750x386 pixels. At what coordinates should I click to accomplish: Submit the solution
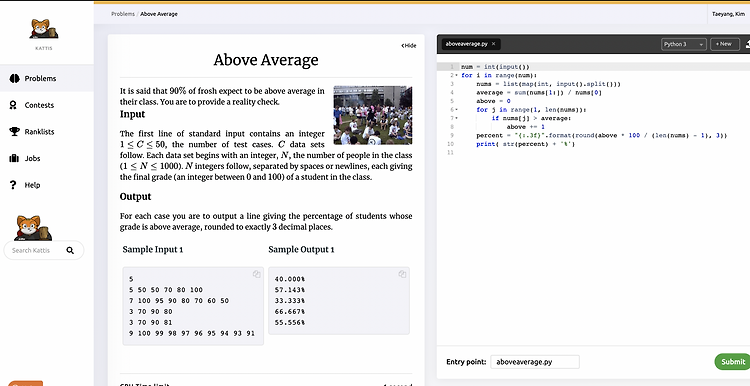(x=733, y=362)
